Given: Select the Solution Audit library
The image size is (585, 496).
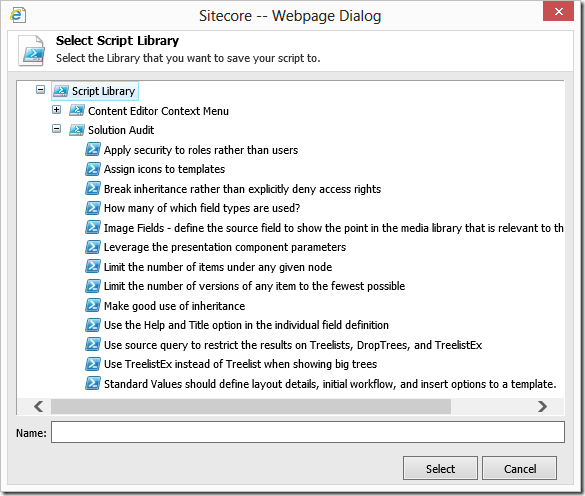Looking at the screenshot, I should click(x=121, y=130).
